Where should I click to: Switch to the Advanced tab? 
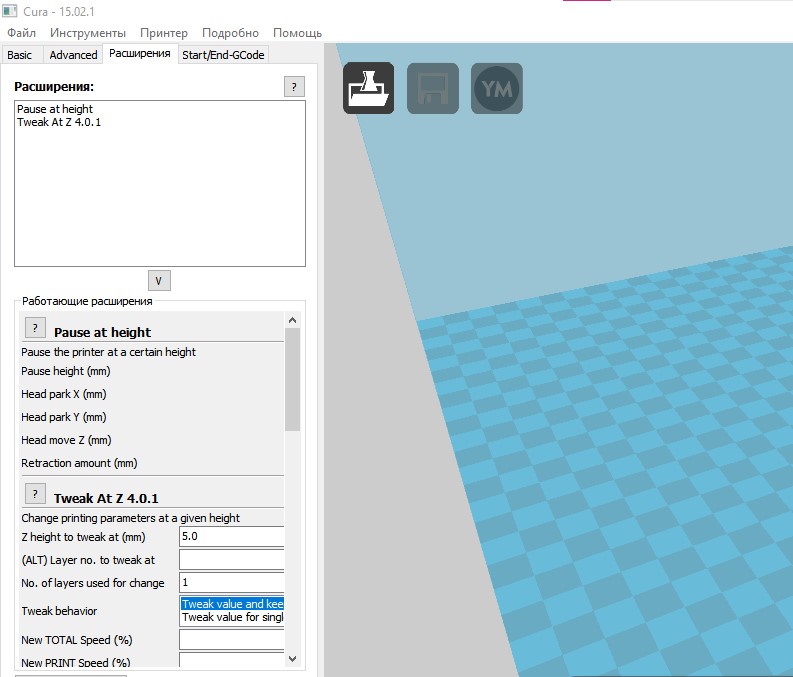pyautogui.click(x=74, y=55)
